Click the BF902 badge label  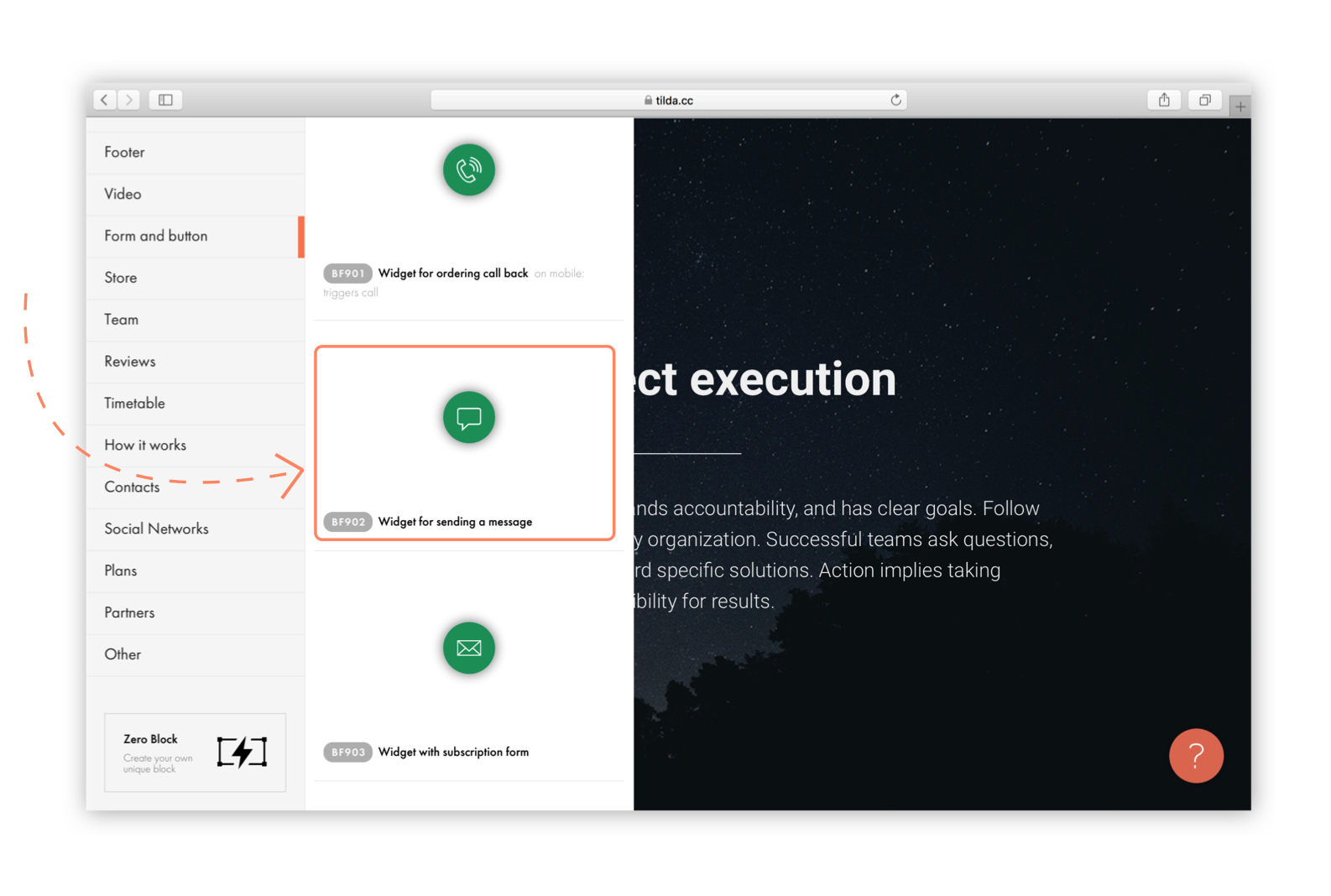click(x=347, y=522)
